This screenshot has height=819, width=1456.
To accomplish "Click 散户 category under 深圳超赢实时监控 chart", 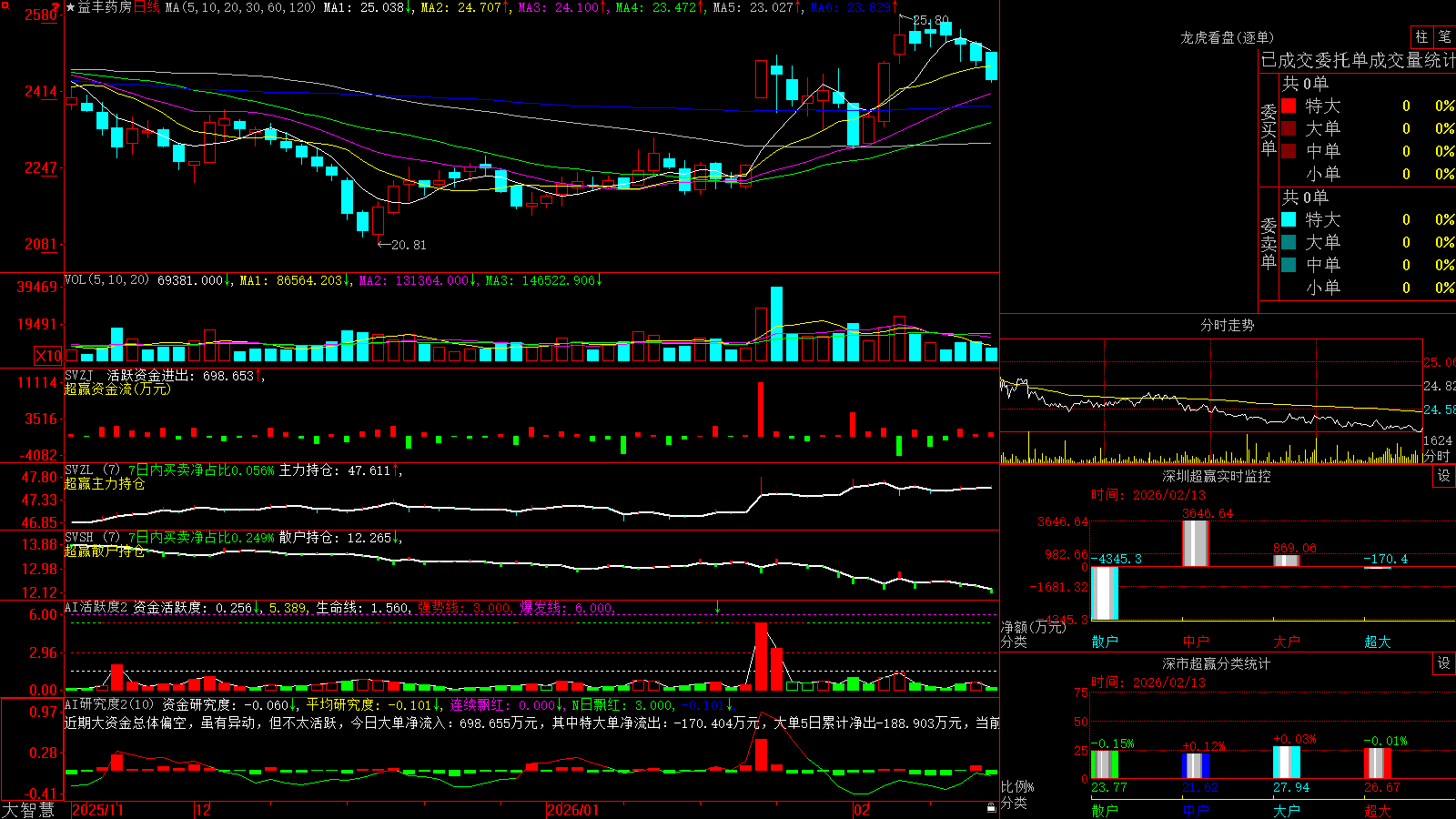I will pos(1105,642).
